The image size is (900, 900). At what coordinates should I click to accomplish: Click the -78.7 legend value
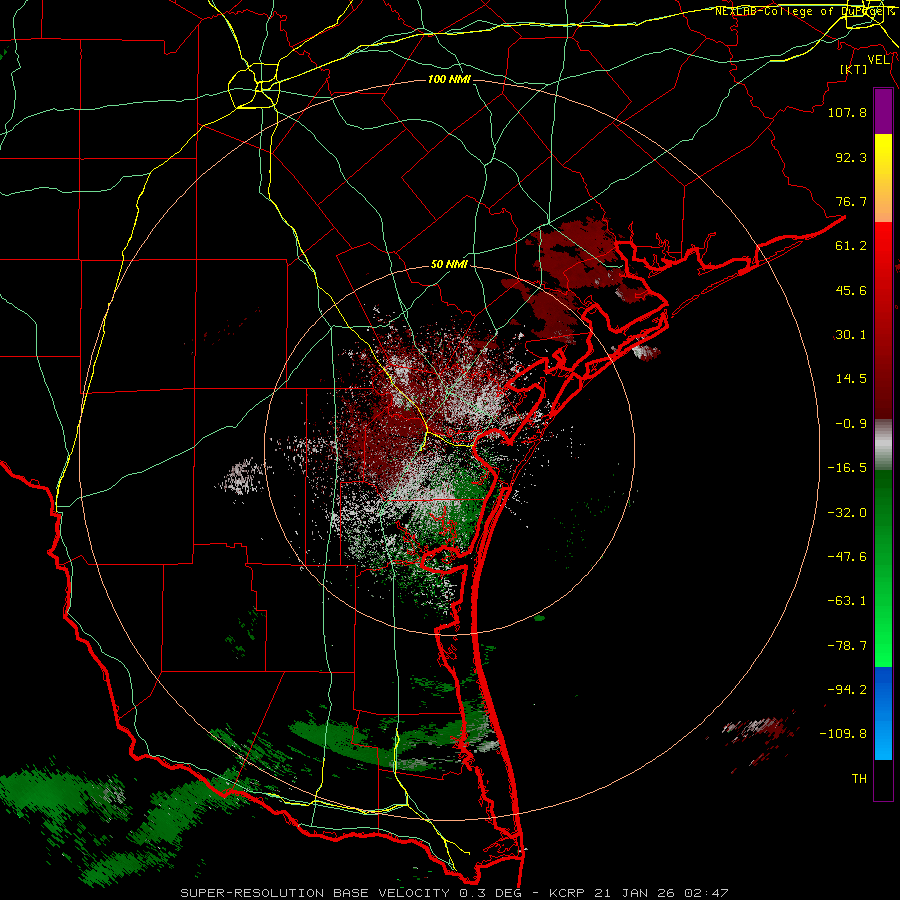point(847,646)
